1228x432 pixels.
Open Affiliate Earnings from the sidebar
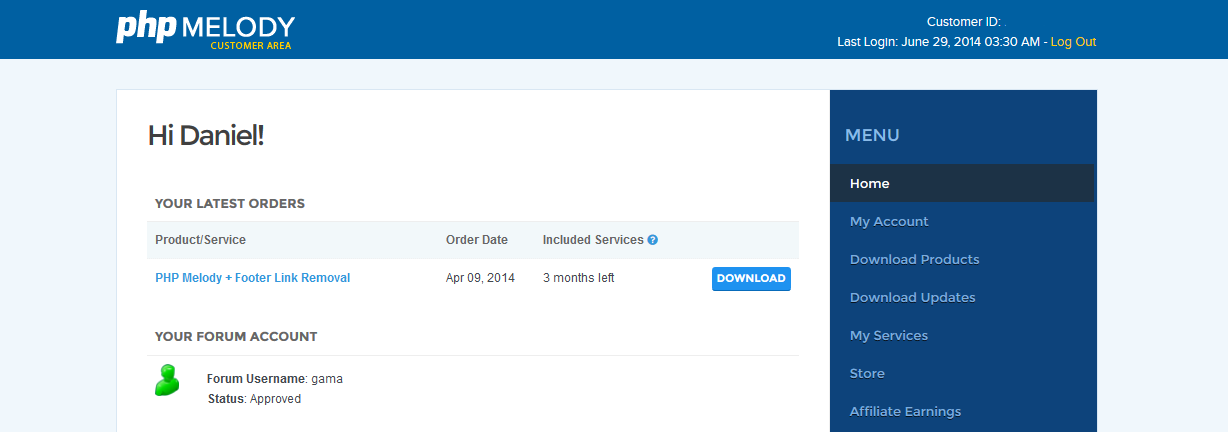(905, 412)
